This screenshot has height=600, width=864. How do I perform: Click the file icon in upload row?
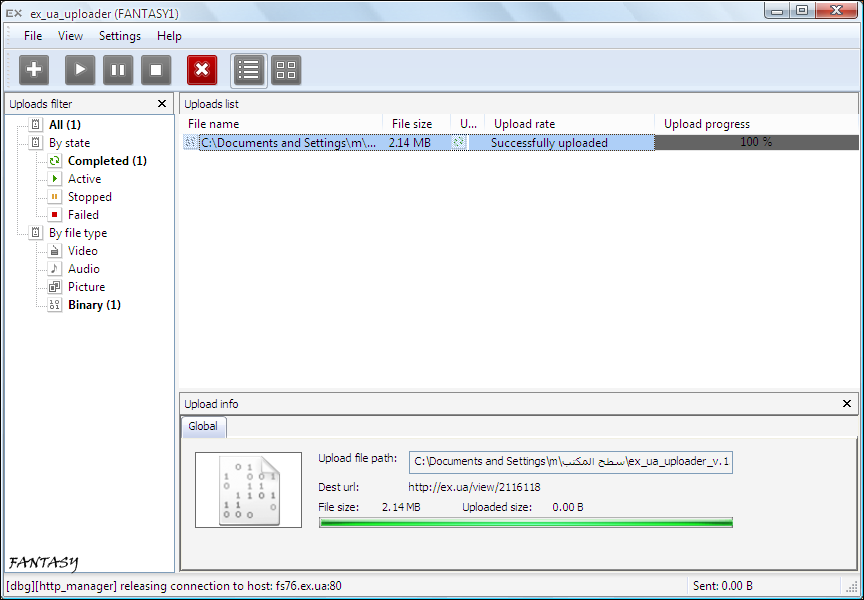190,143
